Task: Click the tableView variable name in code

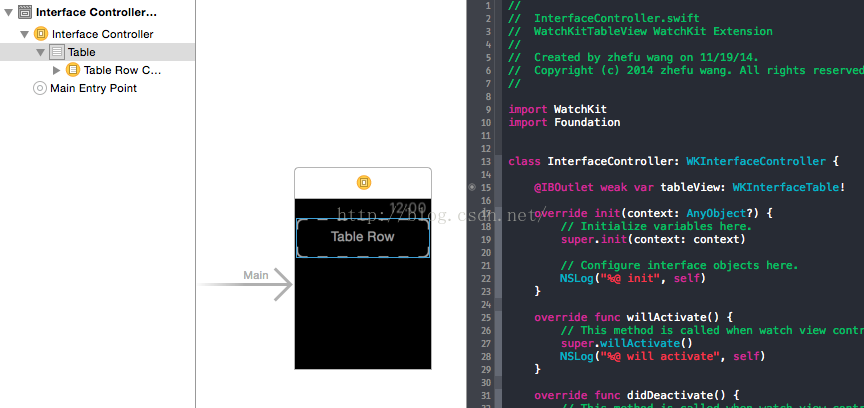Action: pyautogui.click(x=692, y=187)
